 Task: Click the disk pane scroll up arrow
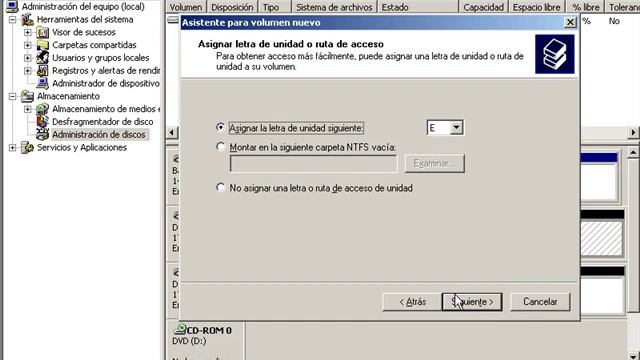633,153
